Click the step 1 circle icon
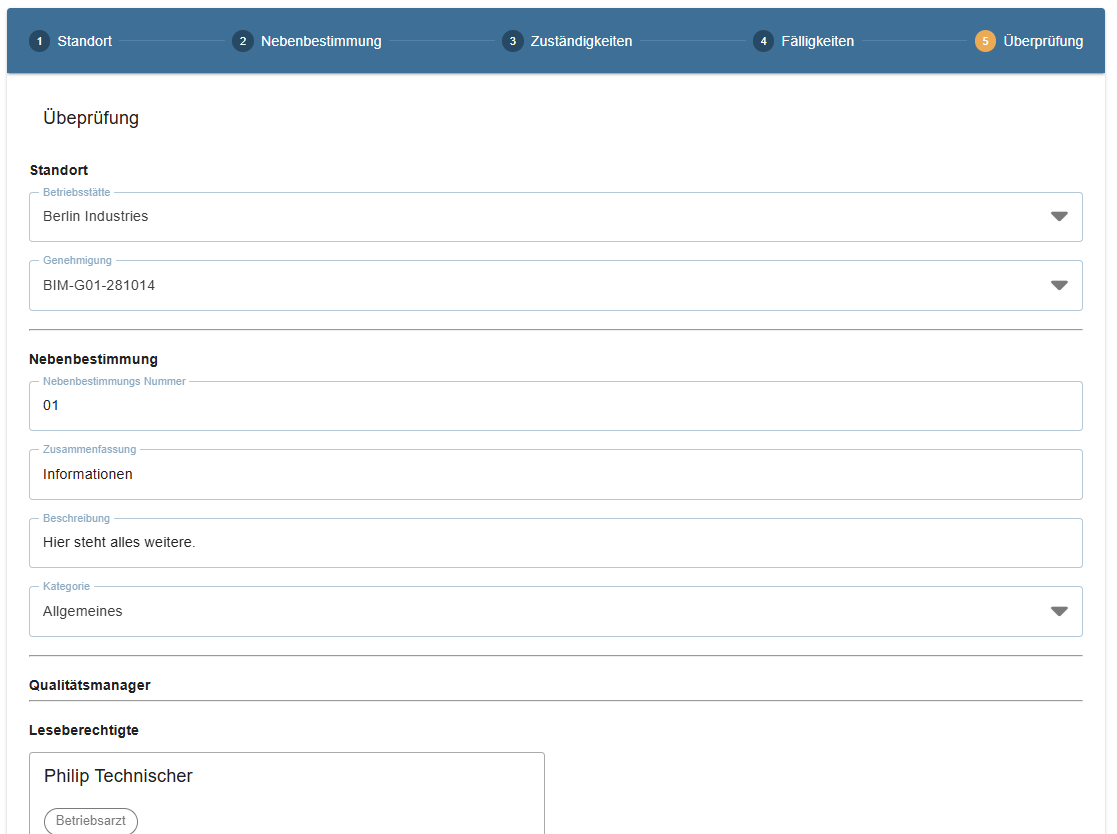The image size is (1117, 834). point(39,41)
